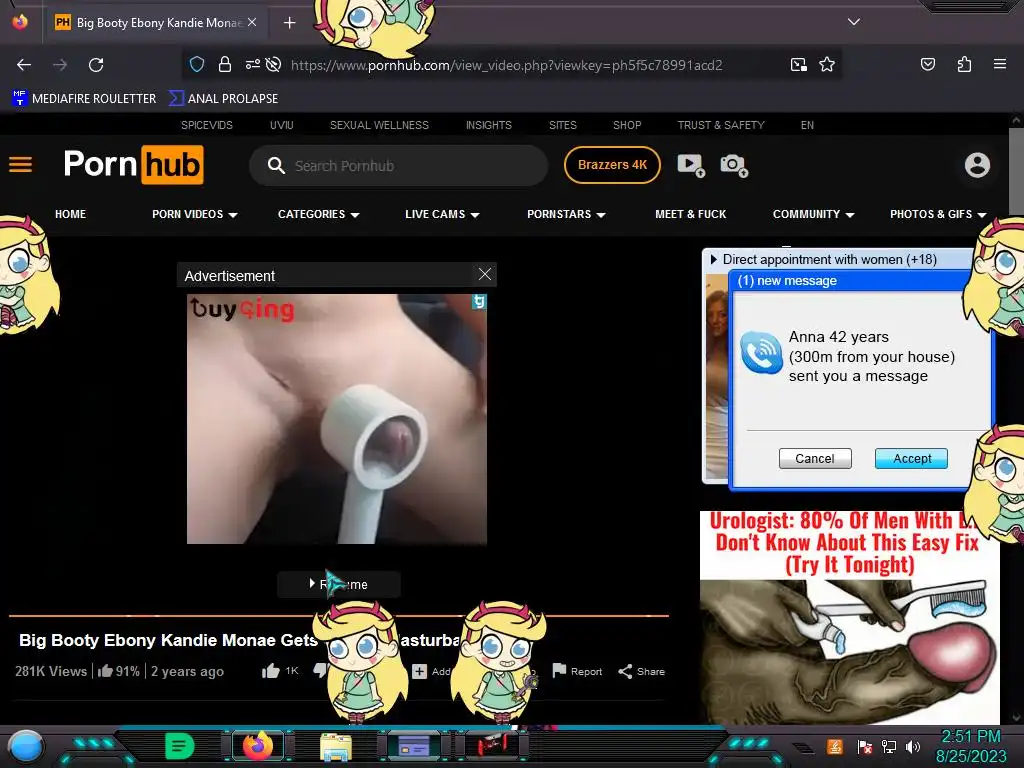Click the orange video progress bar
The width and height of the screenshot is (1024, 768).
click(338, 615)
